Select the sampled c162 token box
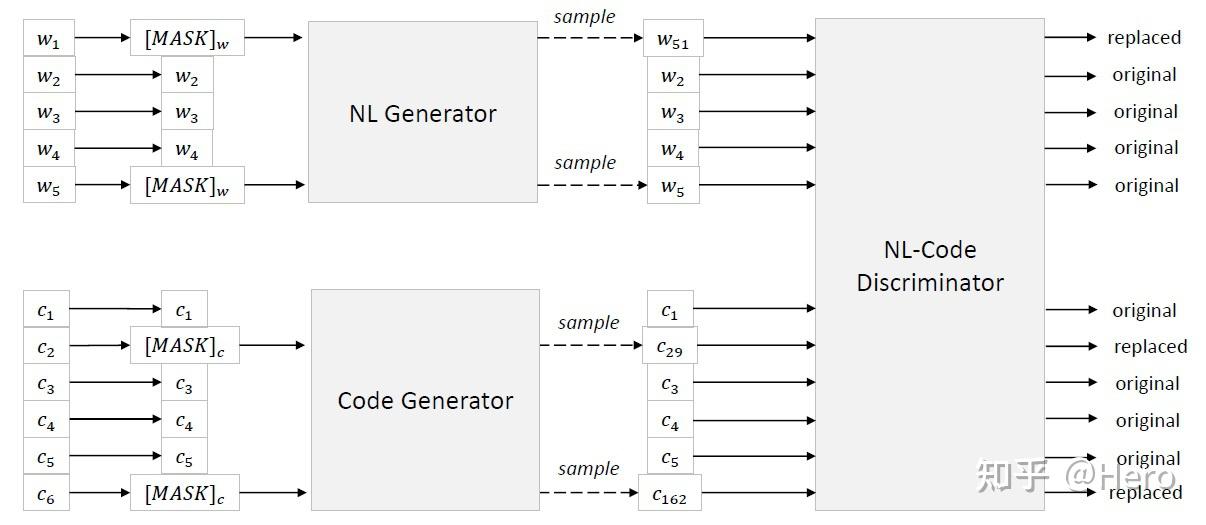 [669, 492]
